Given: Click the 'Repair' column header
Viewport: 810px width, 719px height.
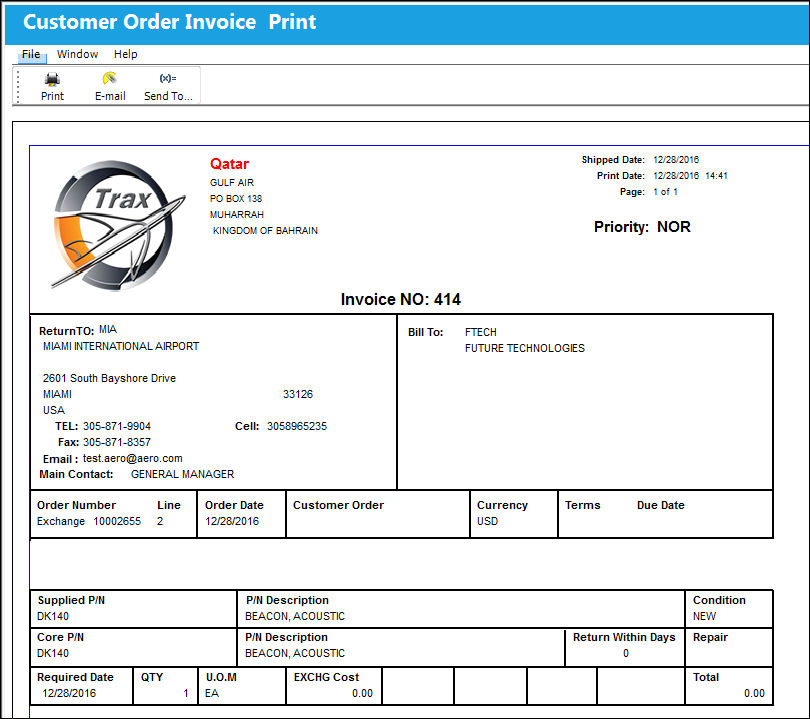Looking at the screenshot, I should (710, 637).
